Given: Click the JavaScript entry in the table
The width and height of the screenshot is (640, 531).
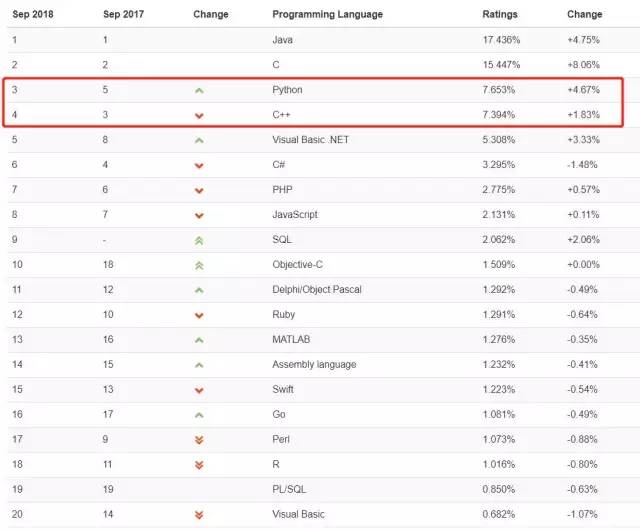Looking at the screenshot, I should coord(297,214).
